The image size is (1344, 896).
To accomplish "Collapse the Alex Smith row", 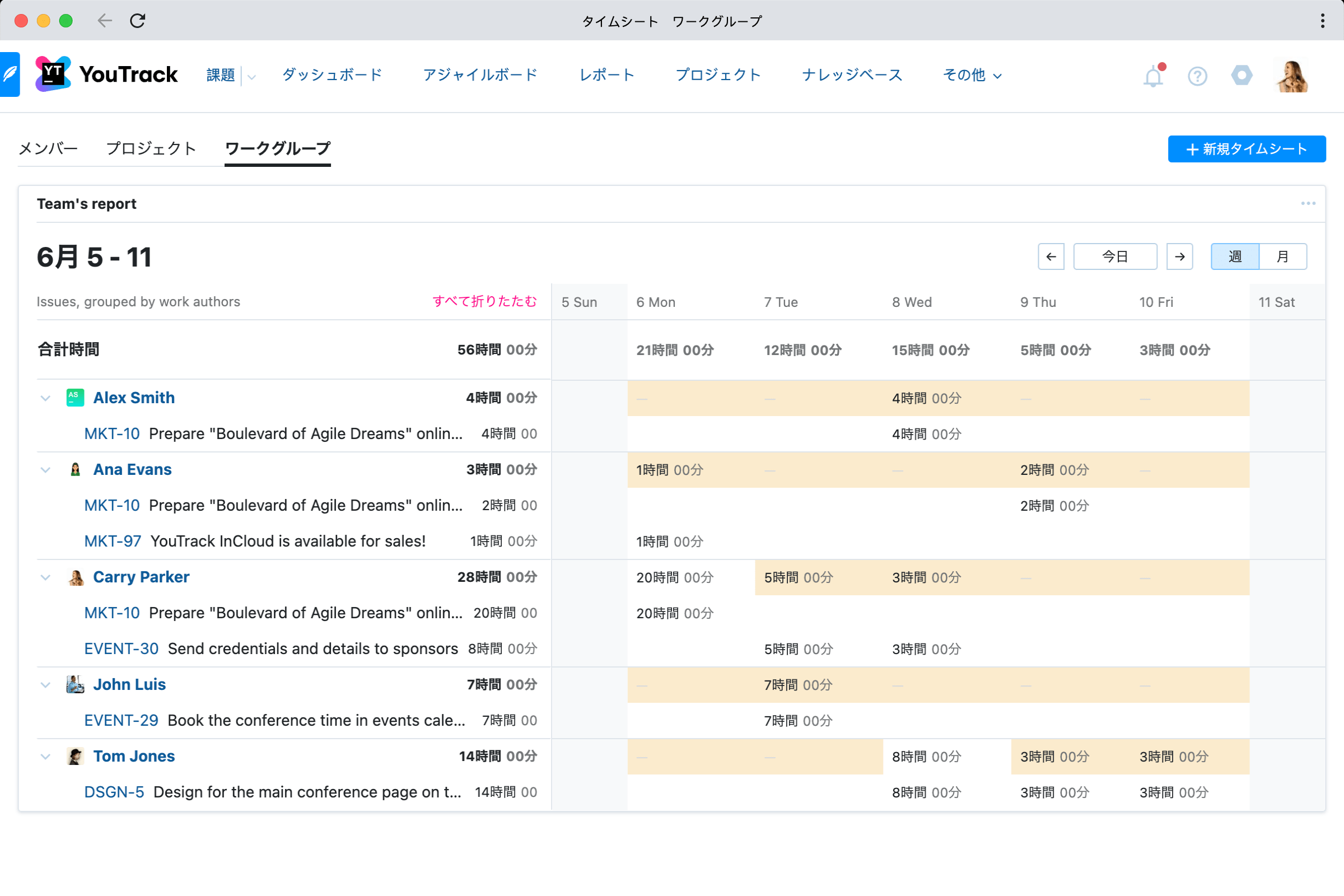I will pos(46,398).
